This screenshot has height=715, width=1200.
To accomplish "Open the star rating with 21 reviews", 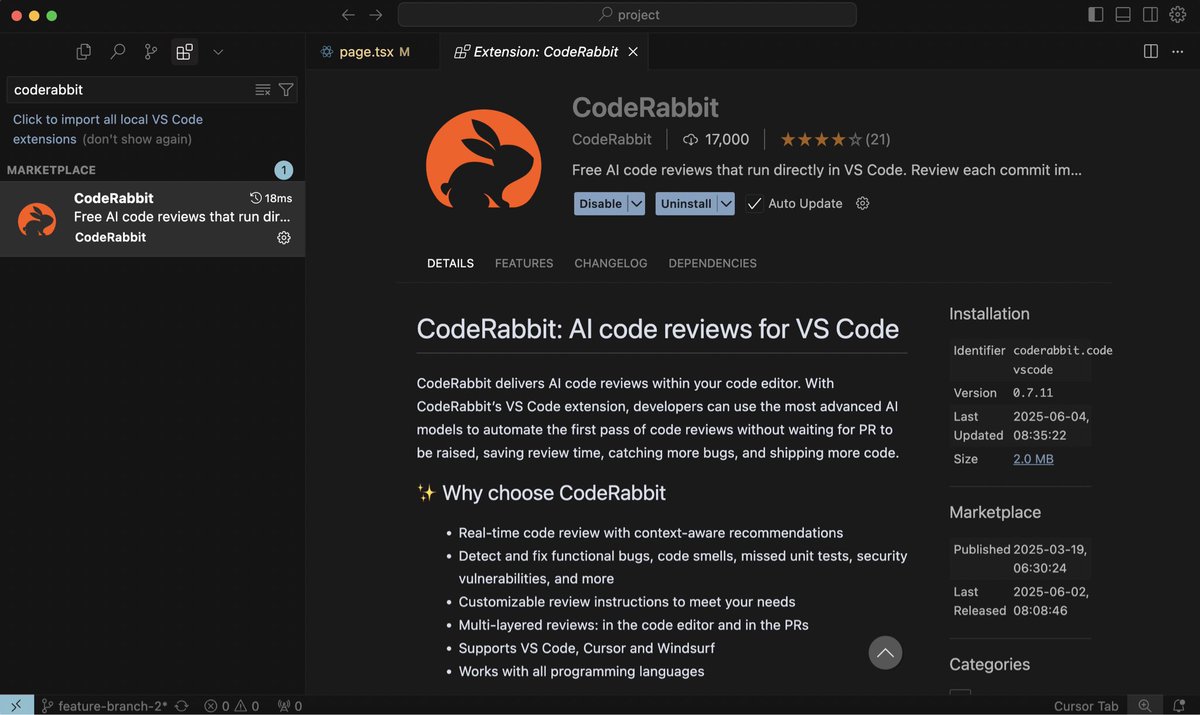I will click(835, 140).
